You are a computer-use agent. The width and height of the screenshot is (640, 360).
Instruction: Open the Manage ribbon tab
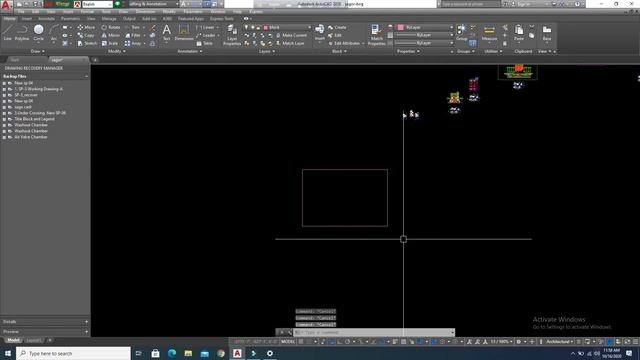109,18
